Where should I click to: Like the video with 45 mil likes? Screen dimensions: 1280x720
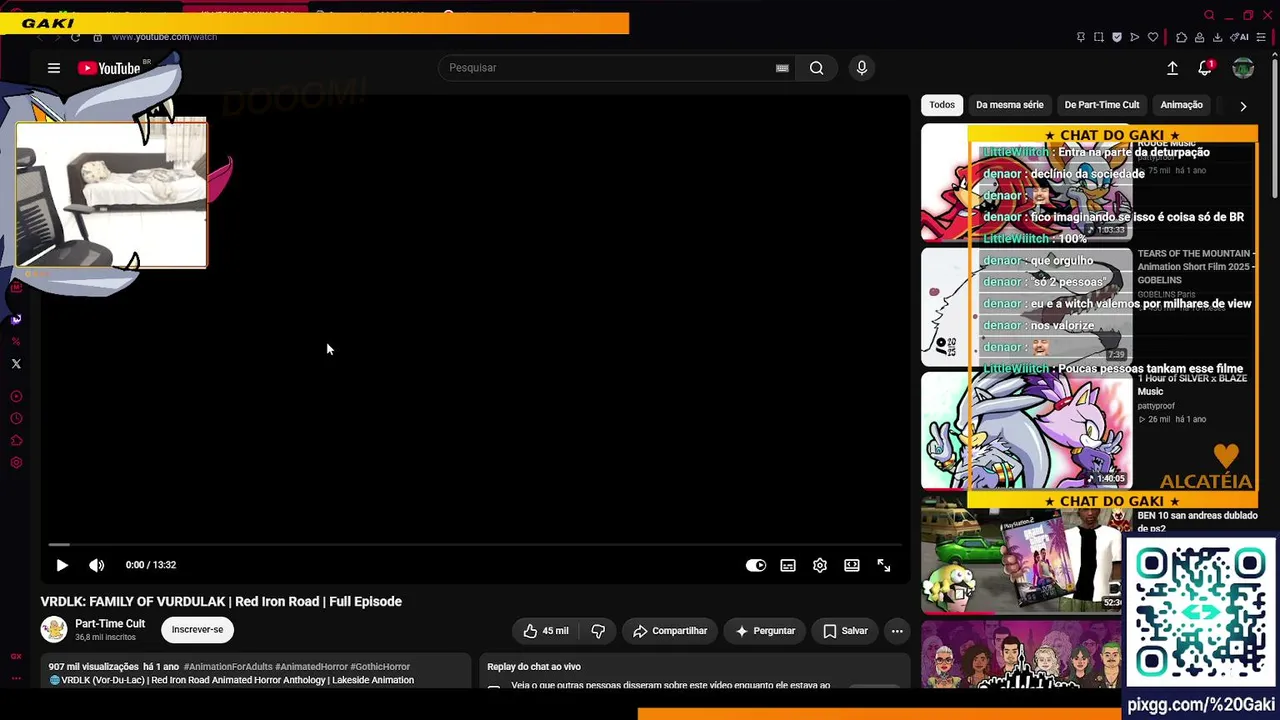click(x=545, y=631)
